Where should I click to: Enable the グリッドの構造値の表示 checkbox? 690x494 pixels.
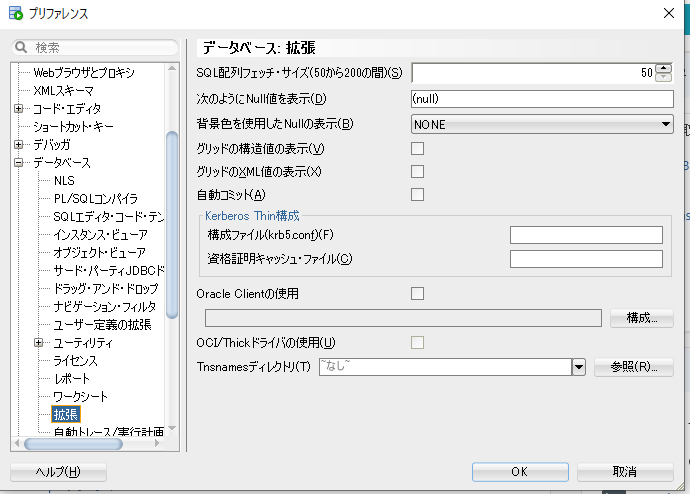click(x=417, y=149)
